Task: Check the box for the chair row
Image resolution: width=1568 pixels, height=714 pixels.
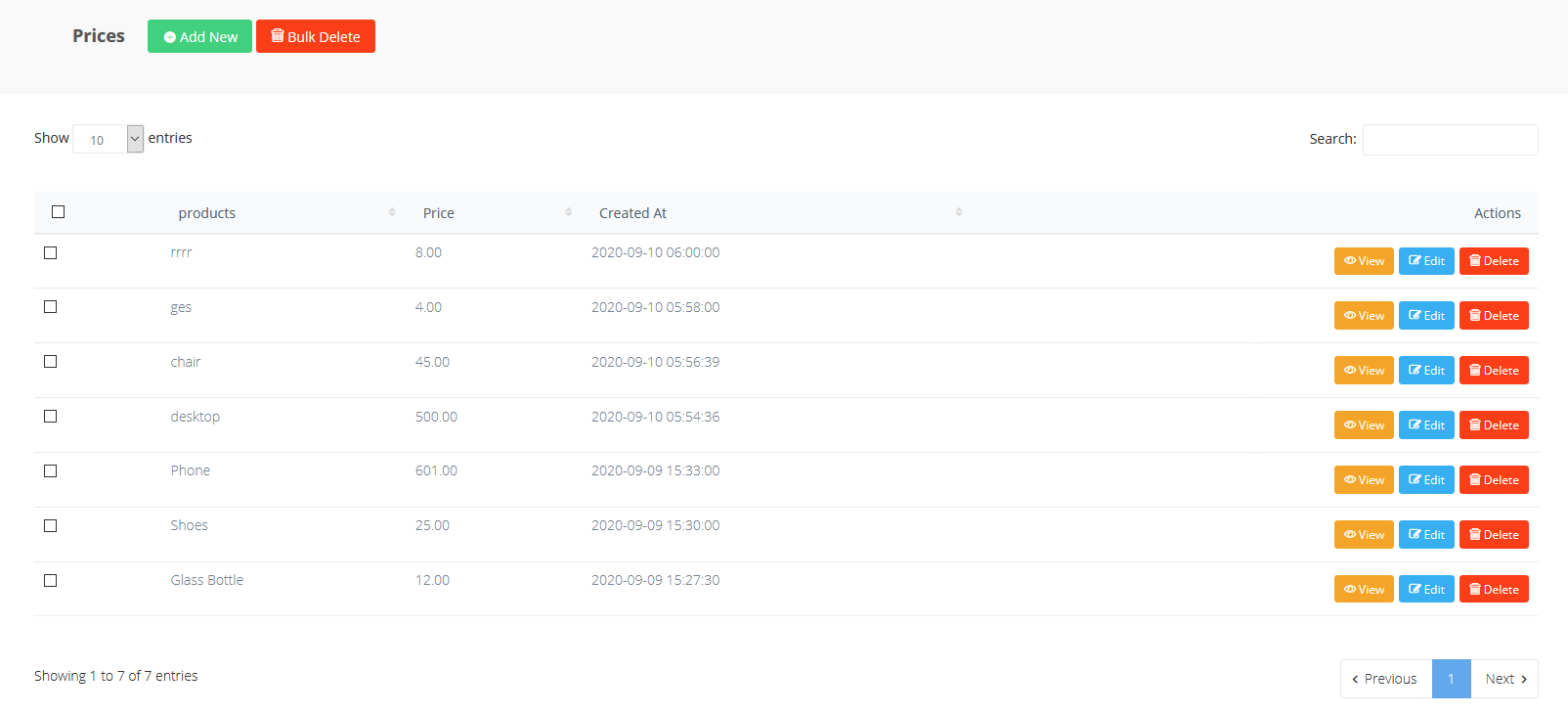Action: 50,362
